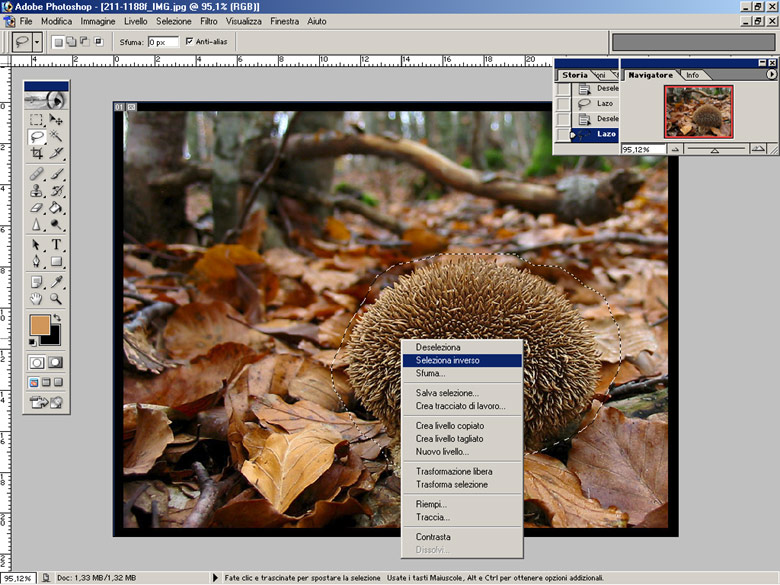Open the Navigatore panel options menu arrow
Viewport: 780px width, 585px height.
(x=771, y=75)
